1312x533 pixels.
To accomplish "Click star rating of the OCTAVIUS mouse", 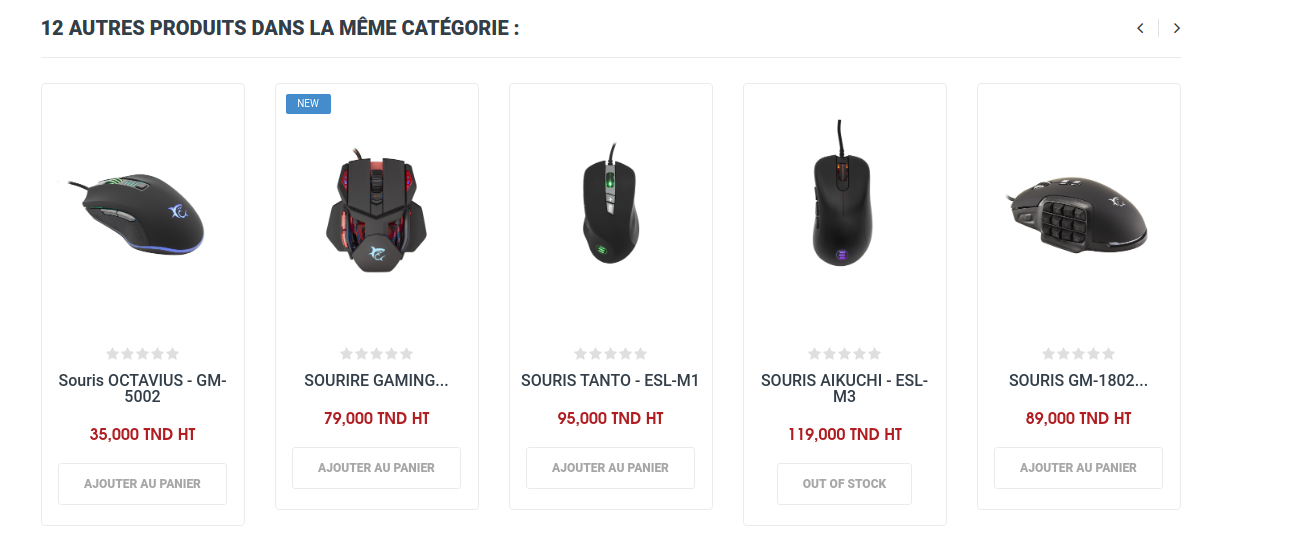I will coord(143,354).
